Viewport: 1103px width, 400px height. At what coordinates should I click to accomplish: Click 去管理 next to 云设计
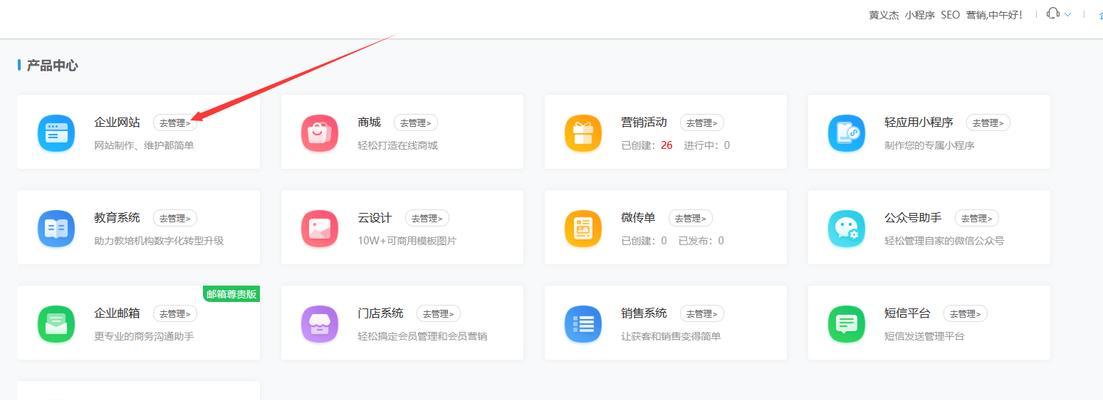tap(427, 219)
